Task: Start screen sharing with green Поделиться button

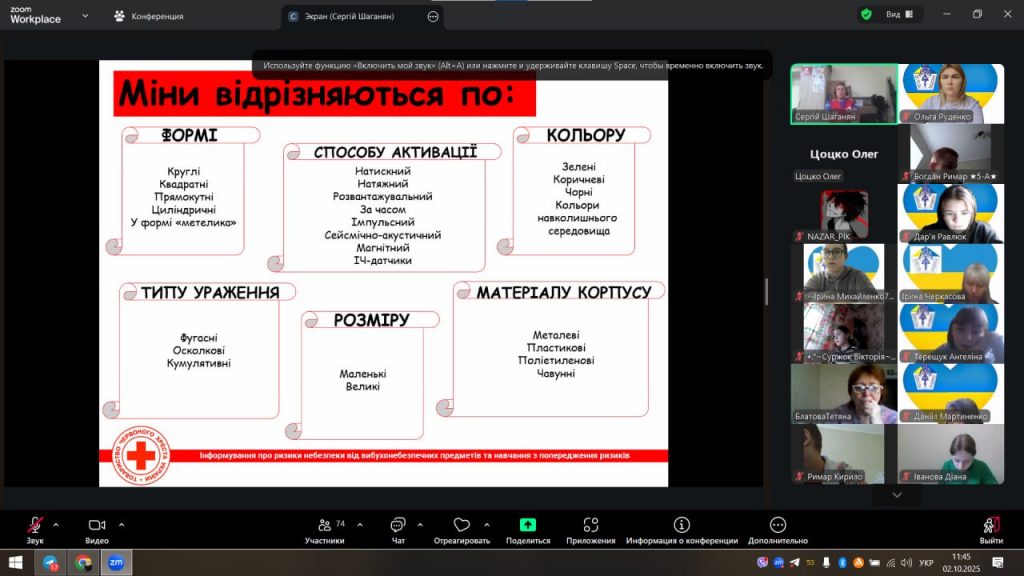Action: 527,526
